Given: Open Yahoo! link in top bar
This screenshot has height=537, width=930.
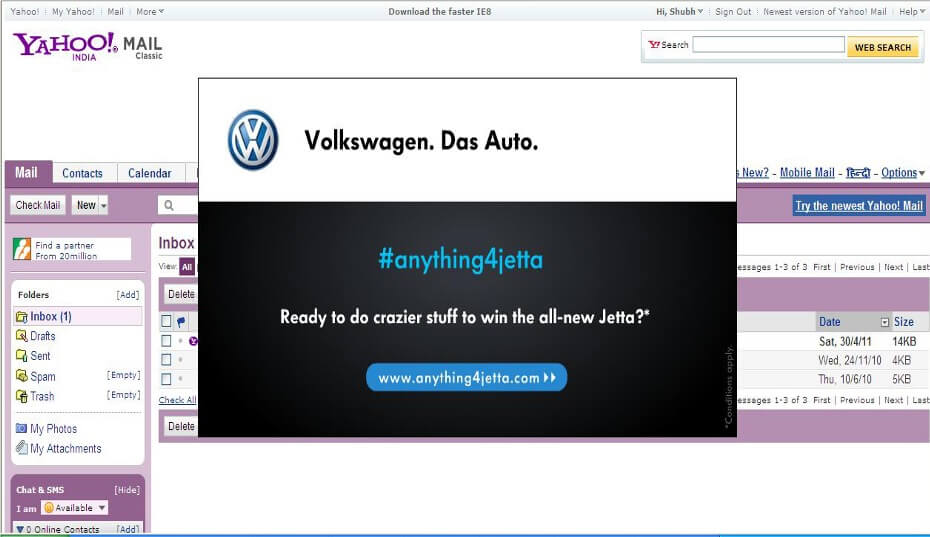Looking at the screenshot, I should point(24,11).
